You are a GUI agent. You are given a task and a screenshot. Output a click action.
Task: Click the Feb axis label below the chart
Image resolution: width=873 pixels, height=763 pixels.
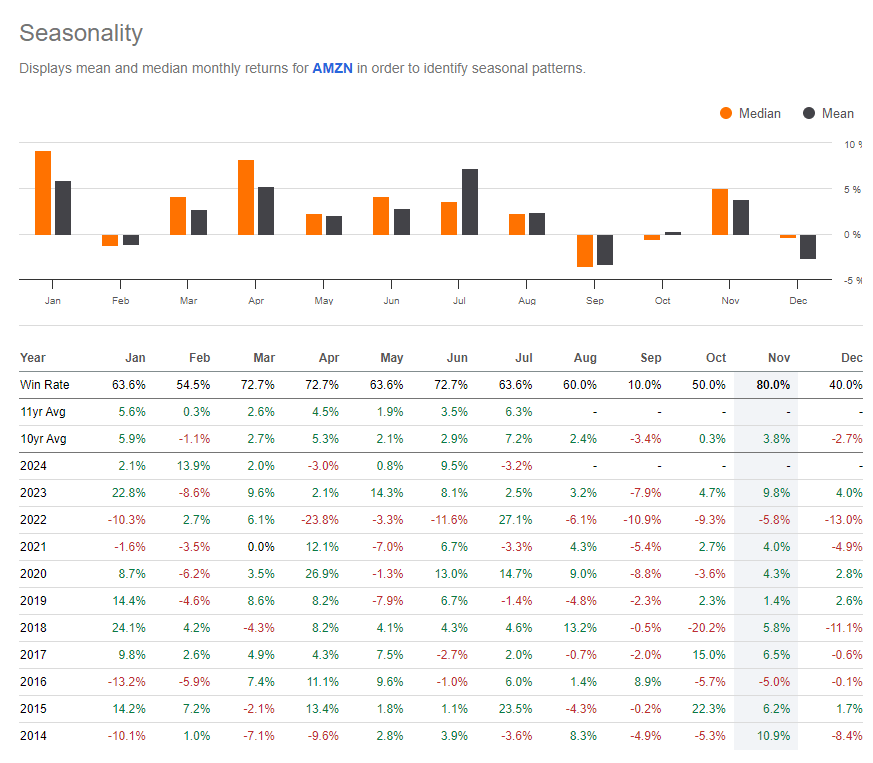tap(120, 300)
